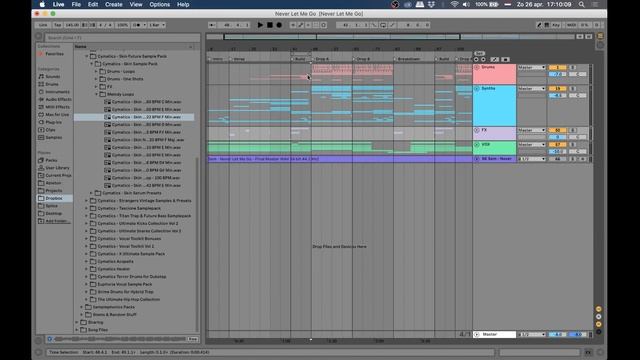Expand Drums - Loops folder
Viewport: 640px width, 360px height.
(96, 71)
